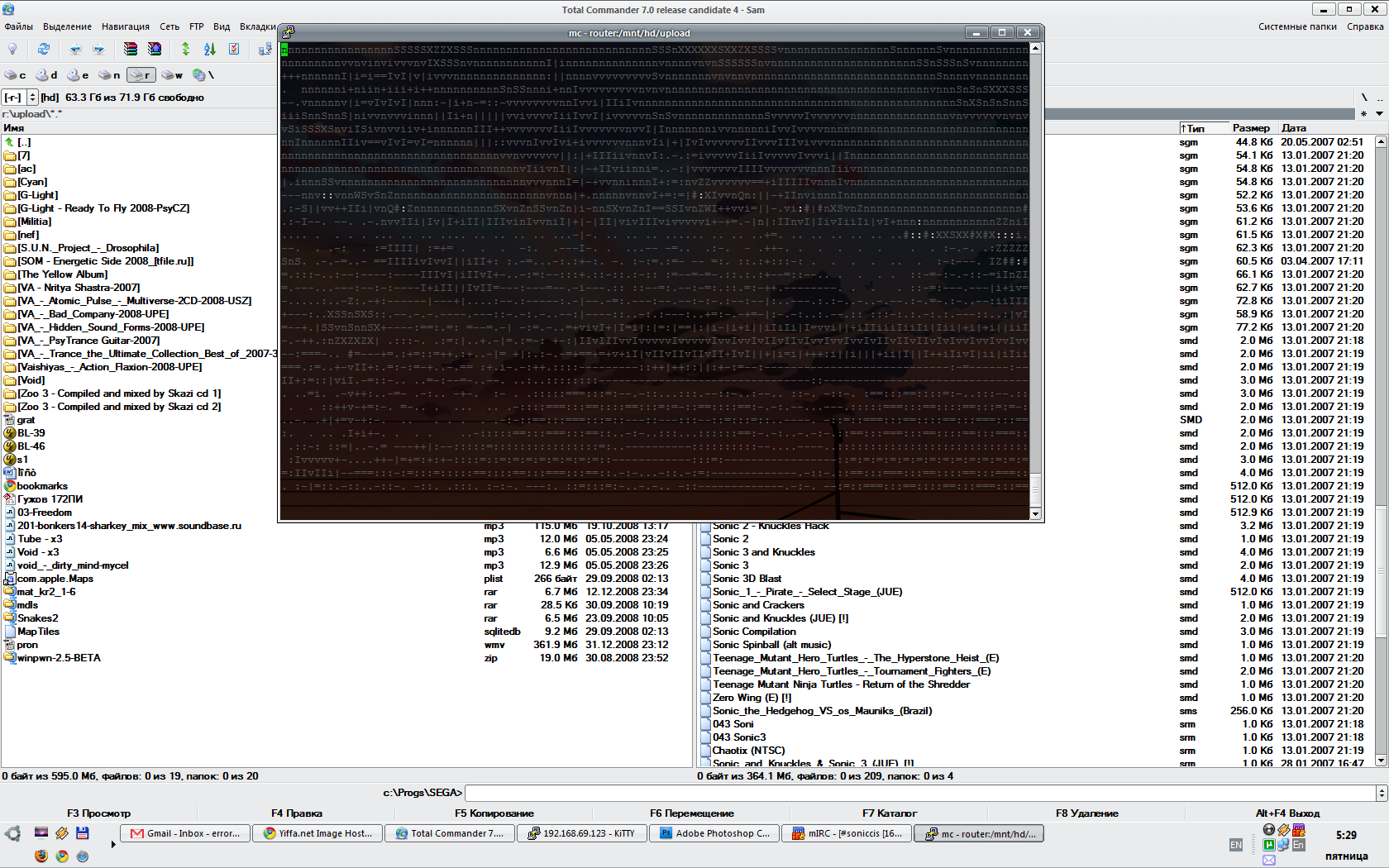The width and height of the screenshot is (1389, 868).
Task: Launch Firefox from quick launch
Action: tap(41, 856)
